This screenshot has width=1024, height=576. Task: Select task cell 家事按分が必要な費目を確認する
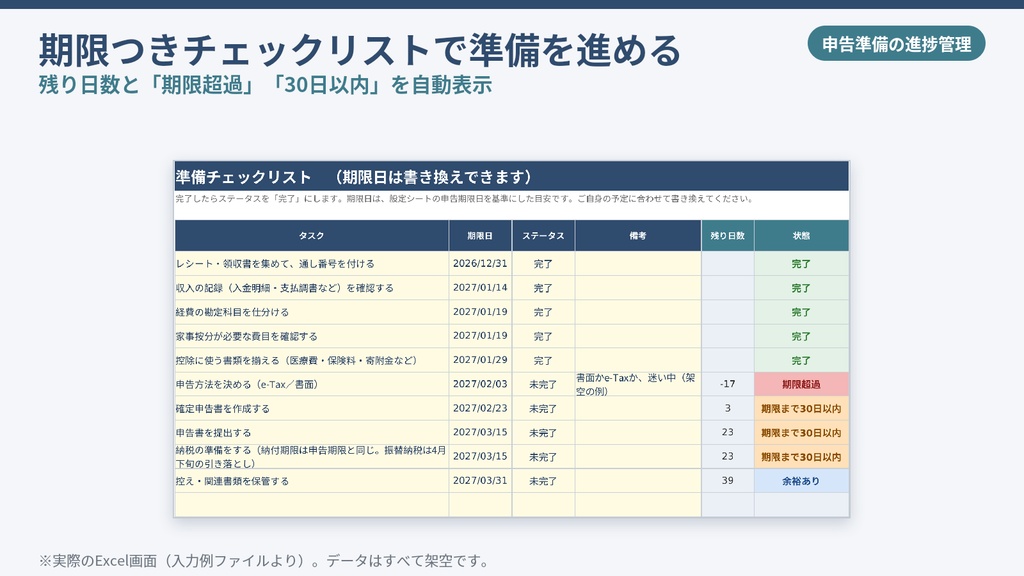[312, 336]
